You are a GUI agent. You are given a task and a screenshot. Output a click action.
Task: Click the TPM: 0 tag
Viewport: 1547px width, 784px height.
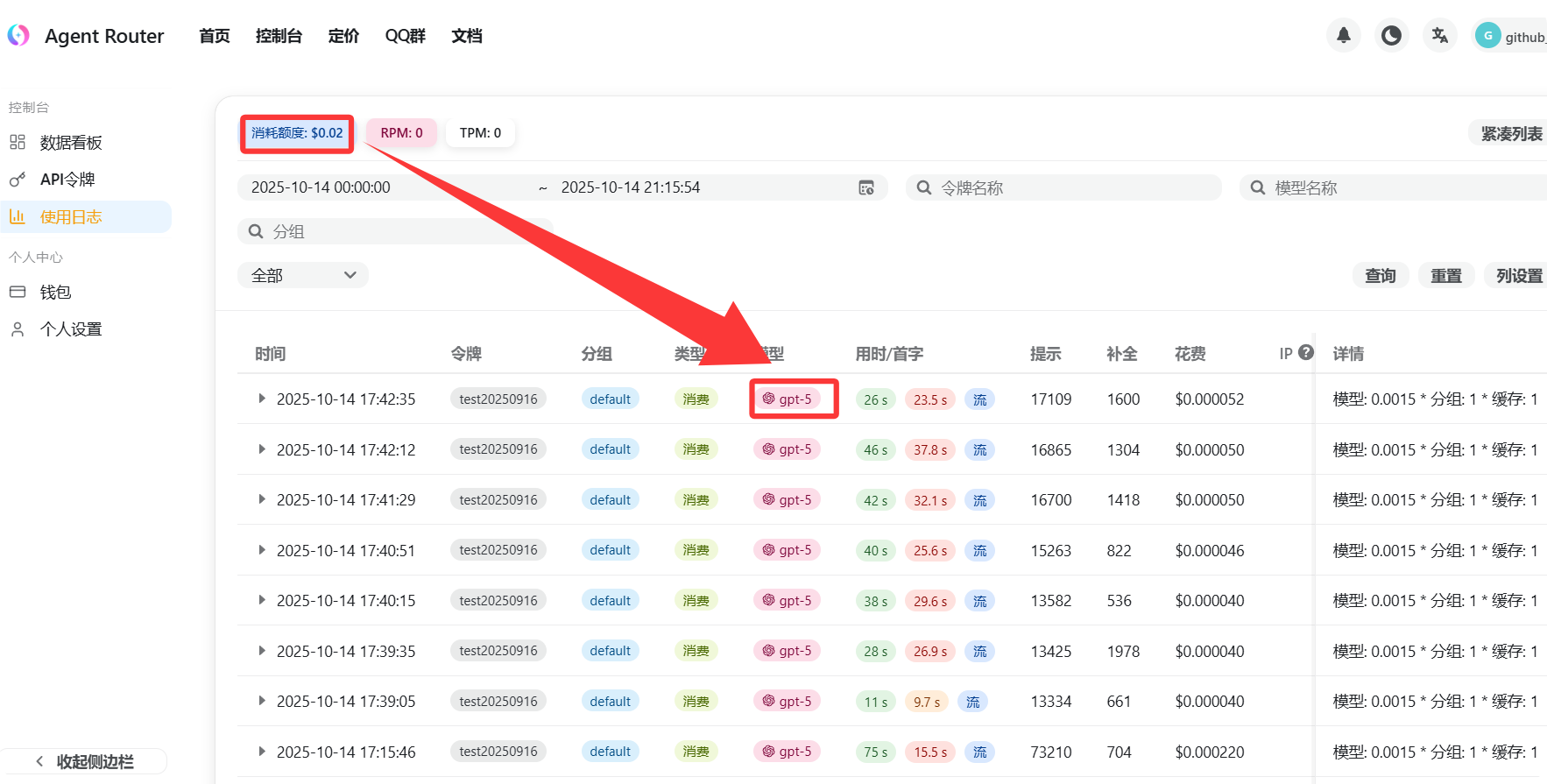480,133
